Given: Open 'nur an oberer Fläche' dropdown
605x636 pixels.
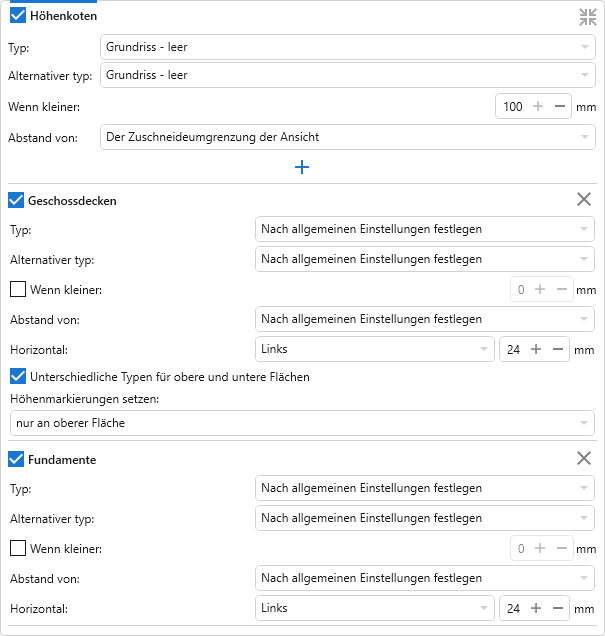Looking at the screenshot, I should click(301, 423).
